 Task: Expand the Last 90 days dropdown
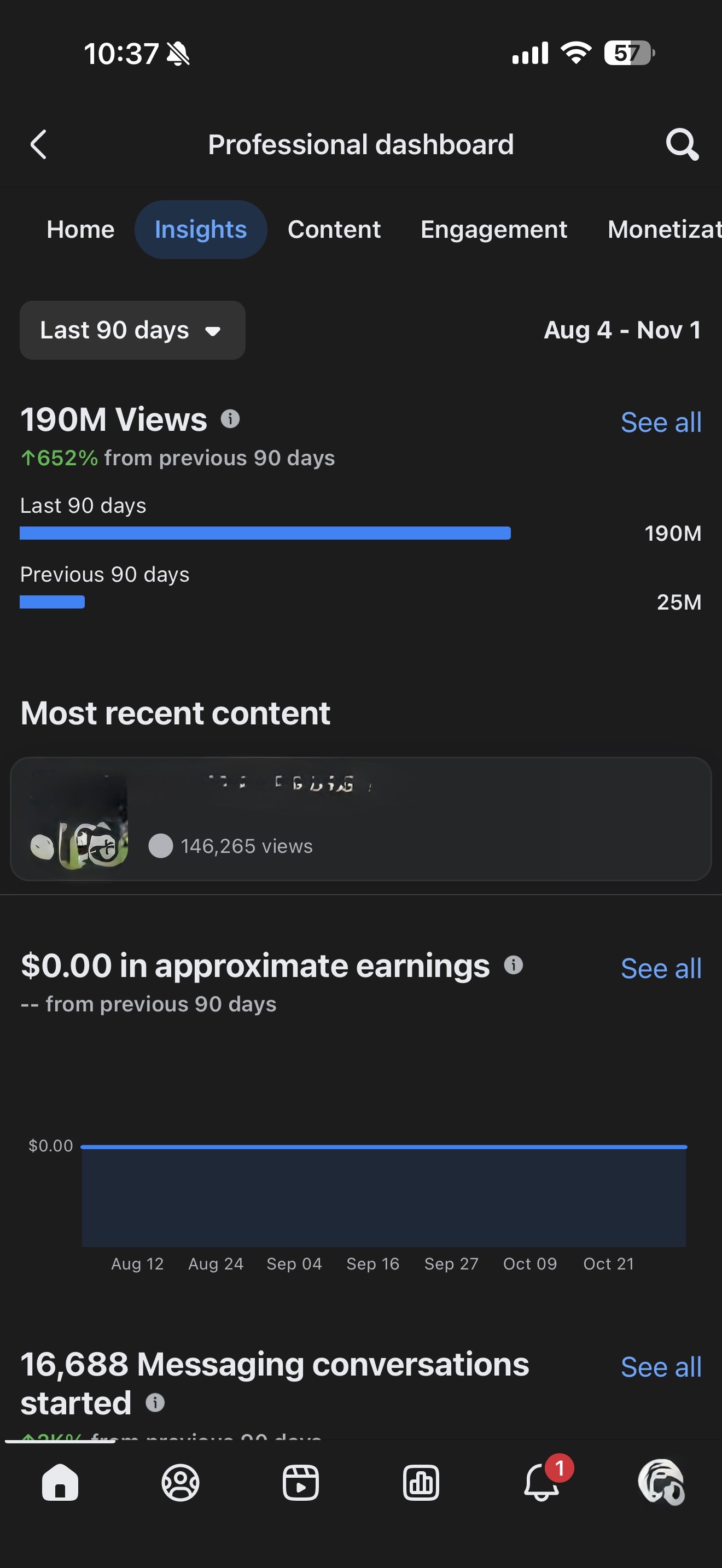[132, 331]
